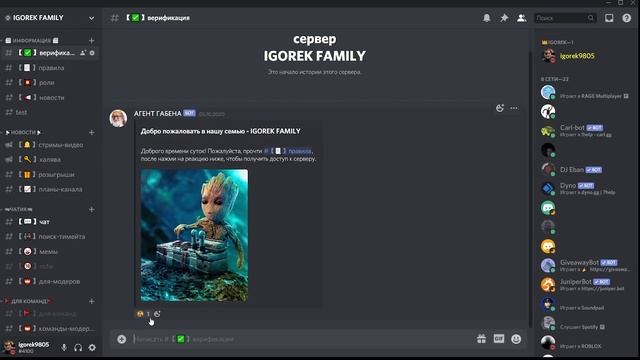The image size is (640, 360).
Task: Click the АГЕНТ ГАБЕНА bot avatar
Action: (118, 118)
